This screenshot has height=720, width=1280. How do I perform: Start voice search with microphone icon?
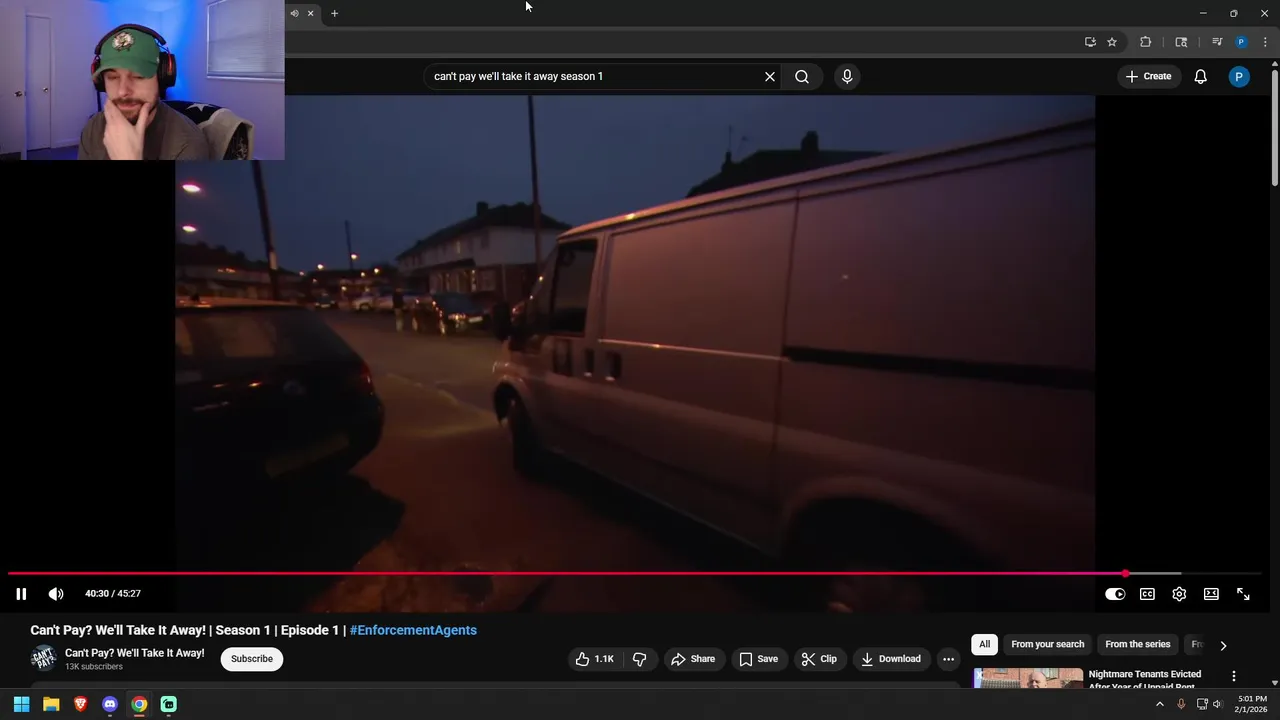847,76
